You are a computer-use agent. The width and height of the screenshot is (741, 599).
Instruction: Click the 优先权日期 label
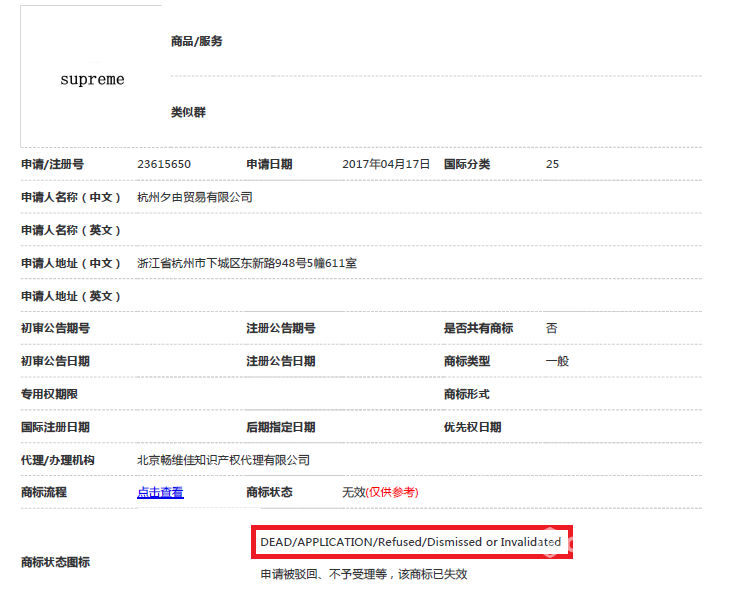pyautogui.click(x=473, y=427)
